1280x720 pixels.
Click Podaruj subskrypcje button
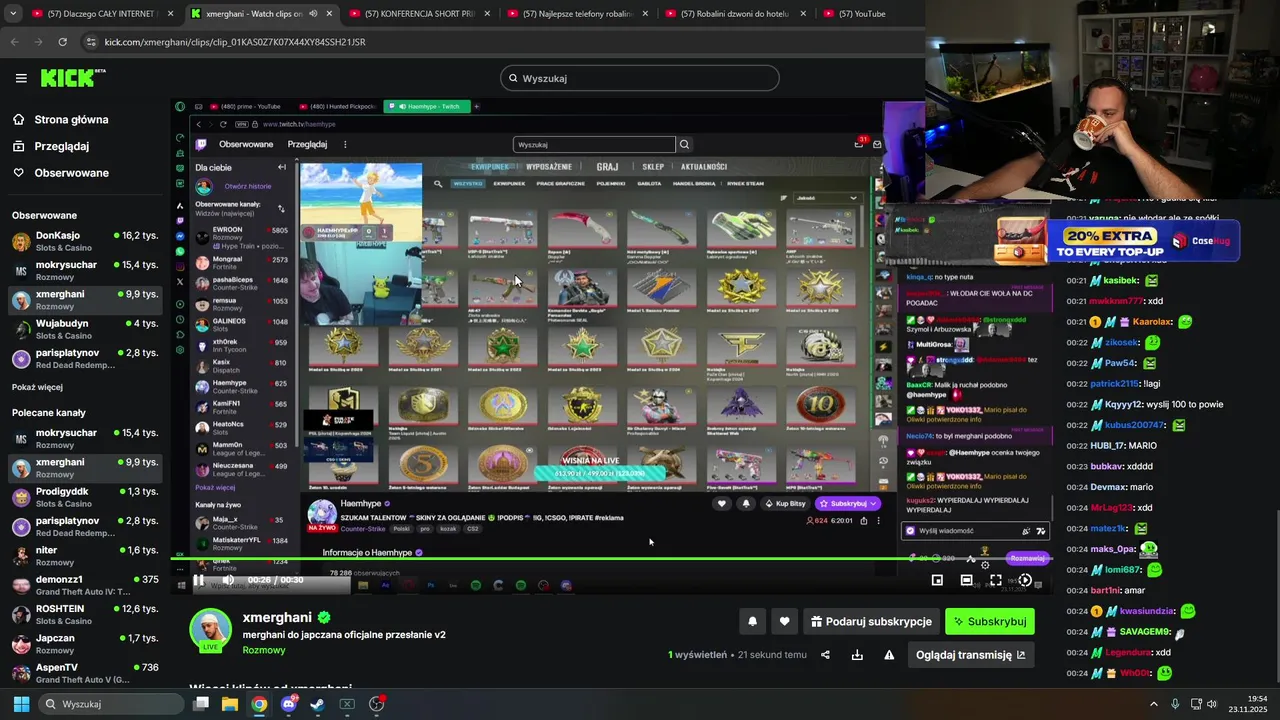pyautogui.click(x=871, y=622)
